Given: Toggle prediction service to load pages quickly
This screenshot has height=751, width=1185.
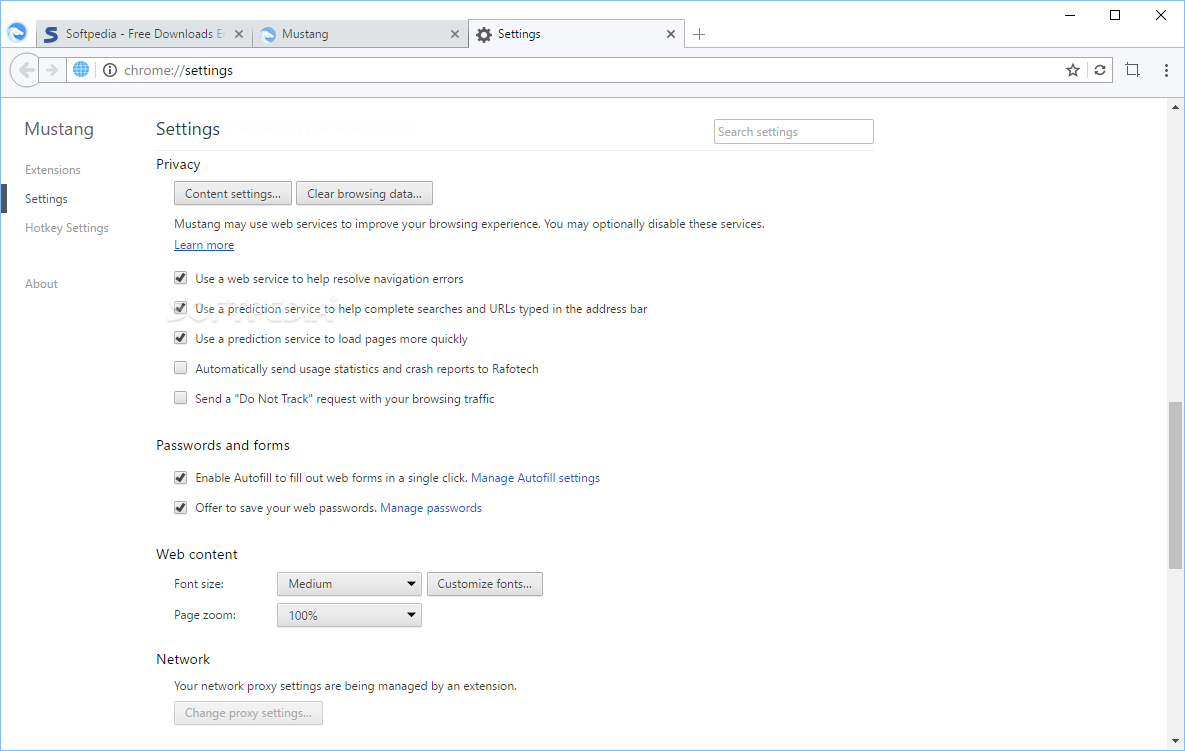Looking at the screenshot, I should click(180, 338).
